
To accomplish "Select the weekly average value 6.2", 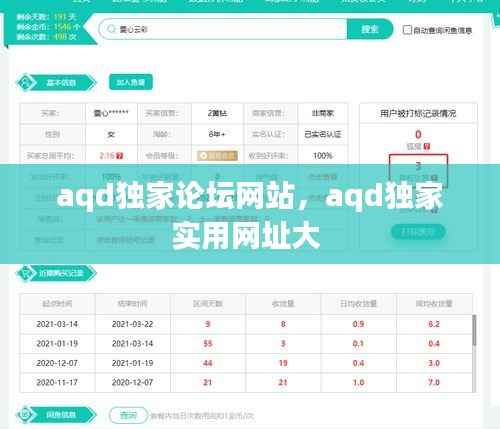I will [434, 324].
